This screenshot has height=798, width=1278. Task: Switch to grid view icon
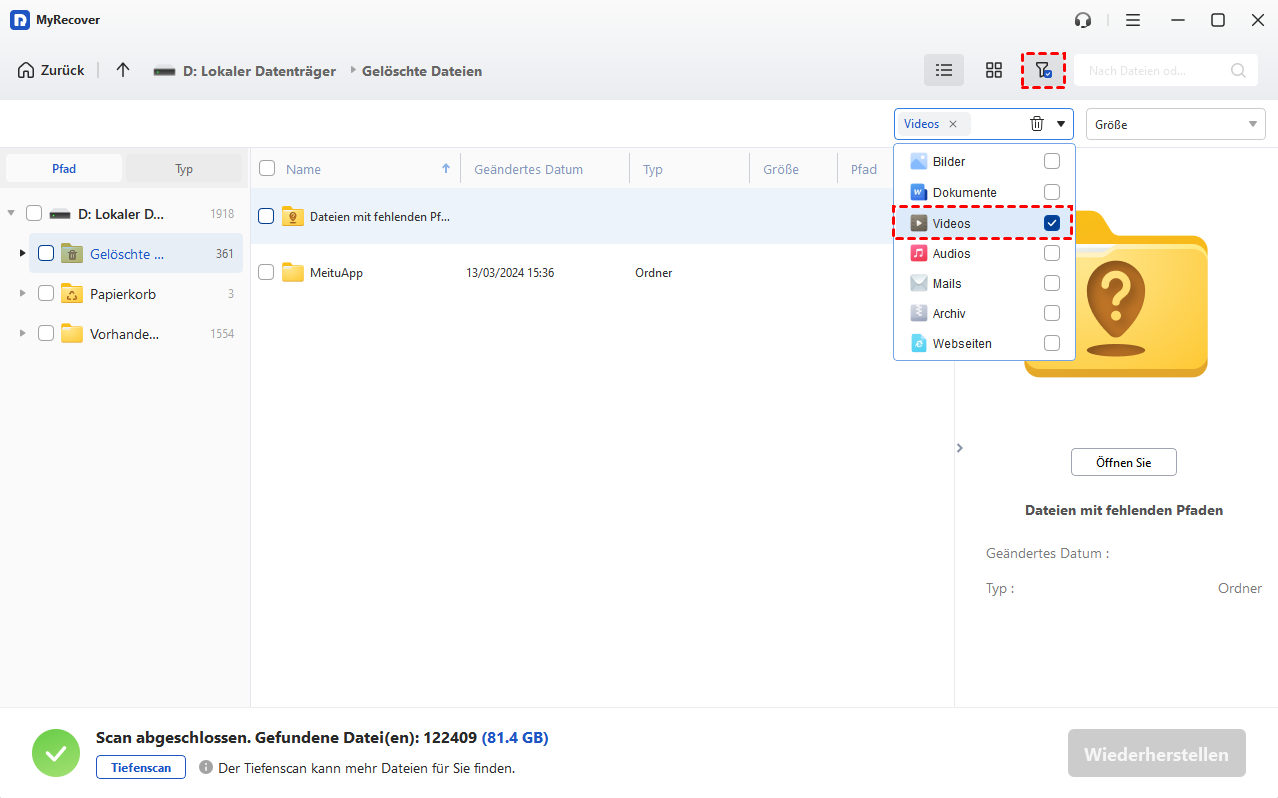pos(993,70)
